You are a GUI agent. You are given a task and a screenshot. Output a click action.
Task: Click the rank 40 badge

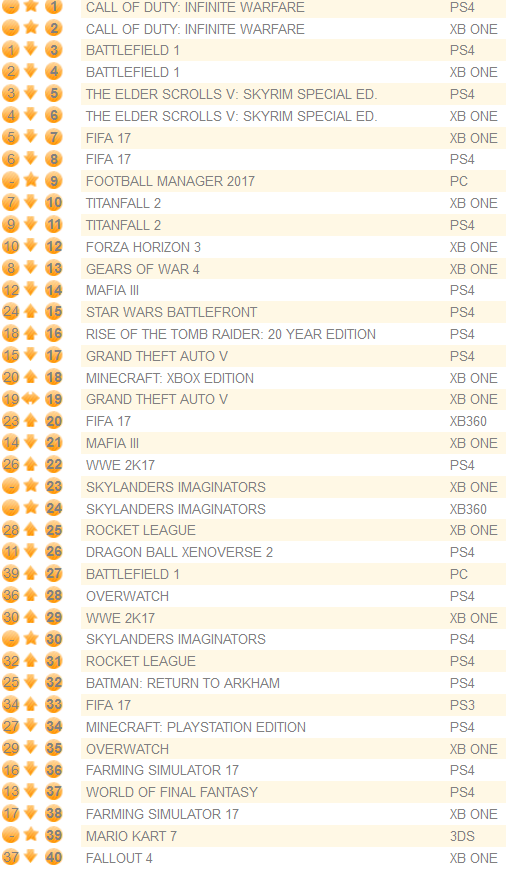coord(54,857)
